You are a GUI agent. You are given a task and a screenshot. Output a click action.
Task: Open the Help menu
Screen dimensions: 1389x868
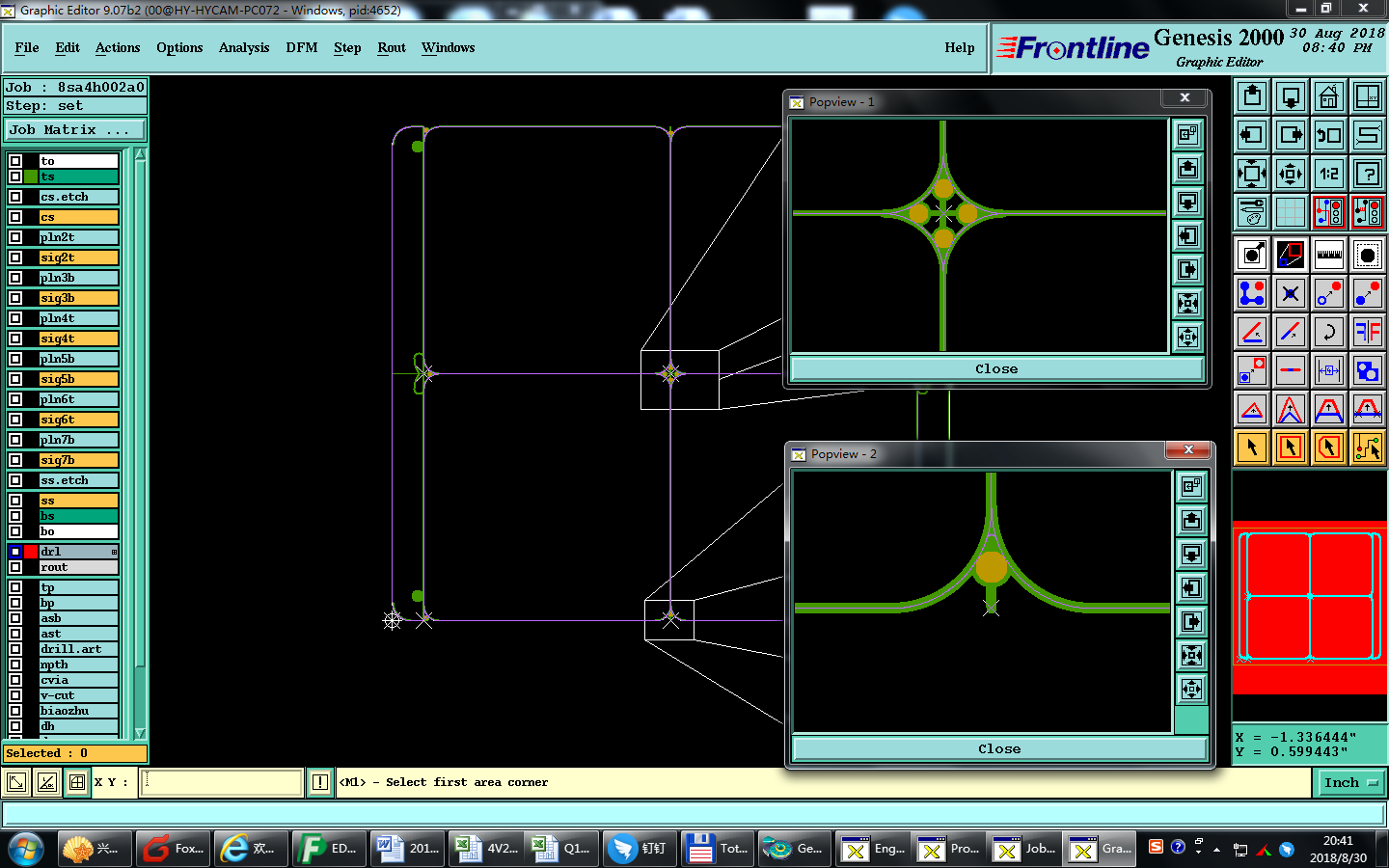[960, 48]
